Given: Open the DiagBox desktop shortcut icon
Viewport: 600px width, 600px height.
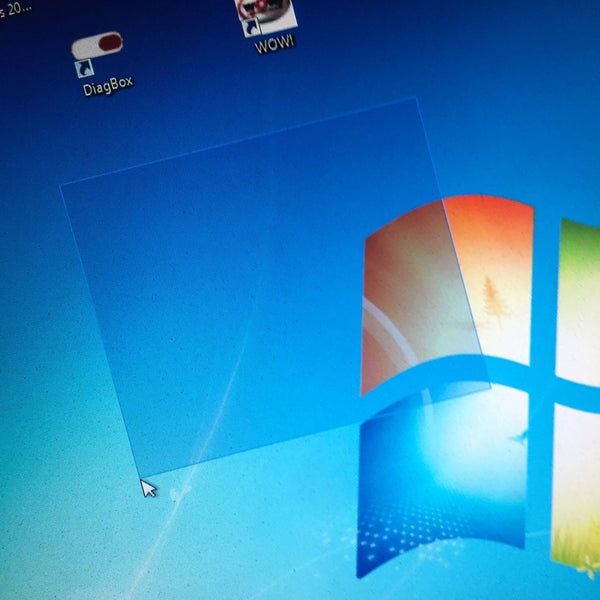Looking at the screenshot, I should (x=96, y=54).
